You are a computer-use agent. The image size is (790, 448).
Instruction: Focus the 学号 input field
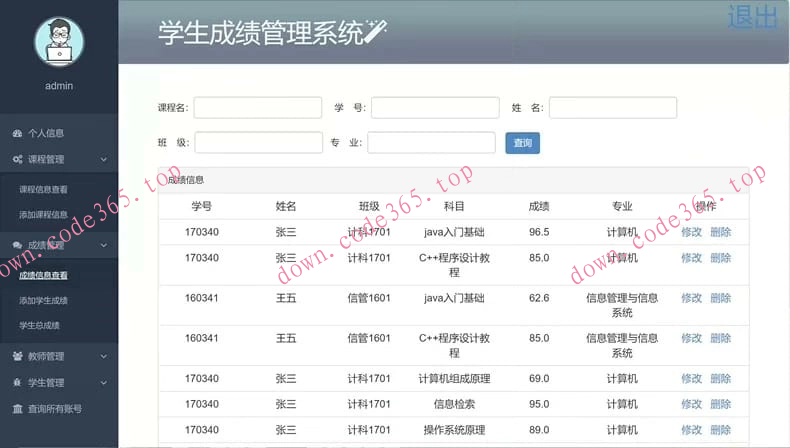(435, 107)
